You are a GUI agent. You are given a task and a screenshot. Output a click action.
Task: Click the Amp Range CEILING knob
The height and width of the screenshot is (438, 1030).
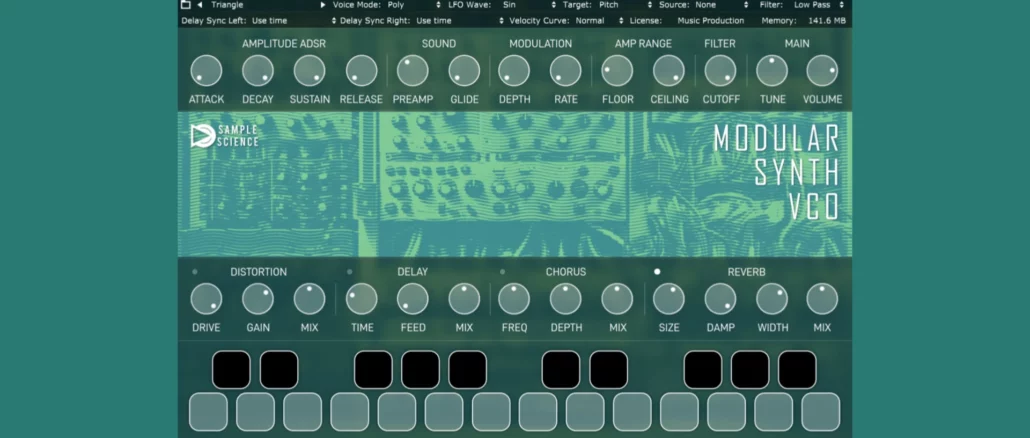click(x=669, y=71)
